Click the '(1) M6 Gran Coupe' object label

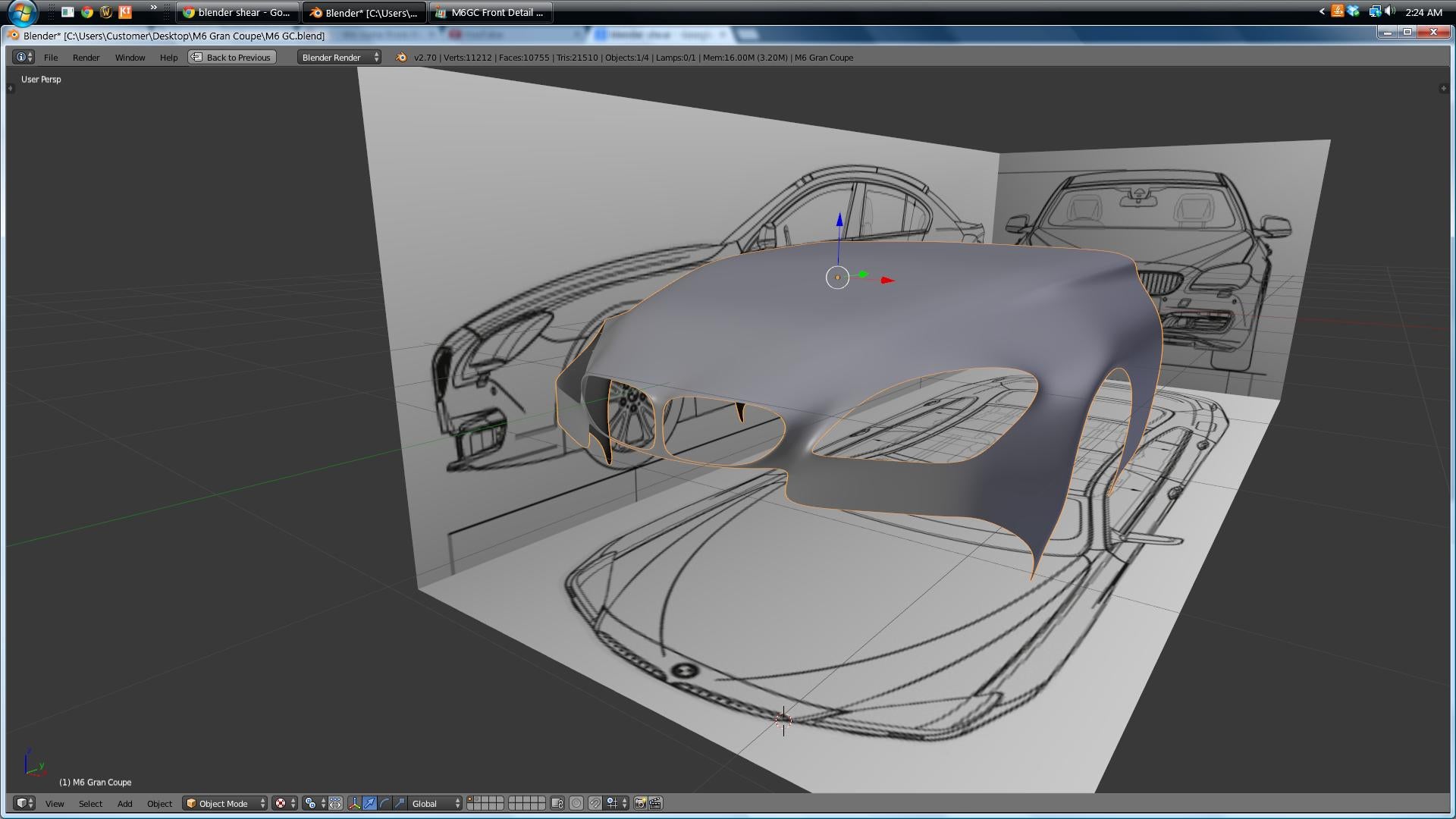(96, 783)
